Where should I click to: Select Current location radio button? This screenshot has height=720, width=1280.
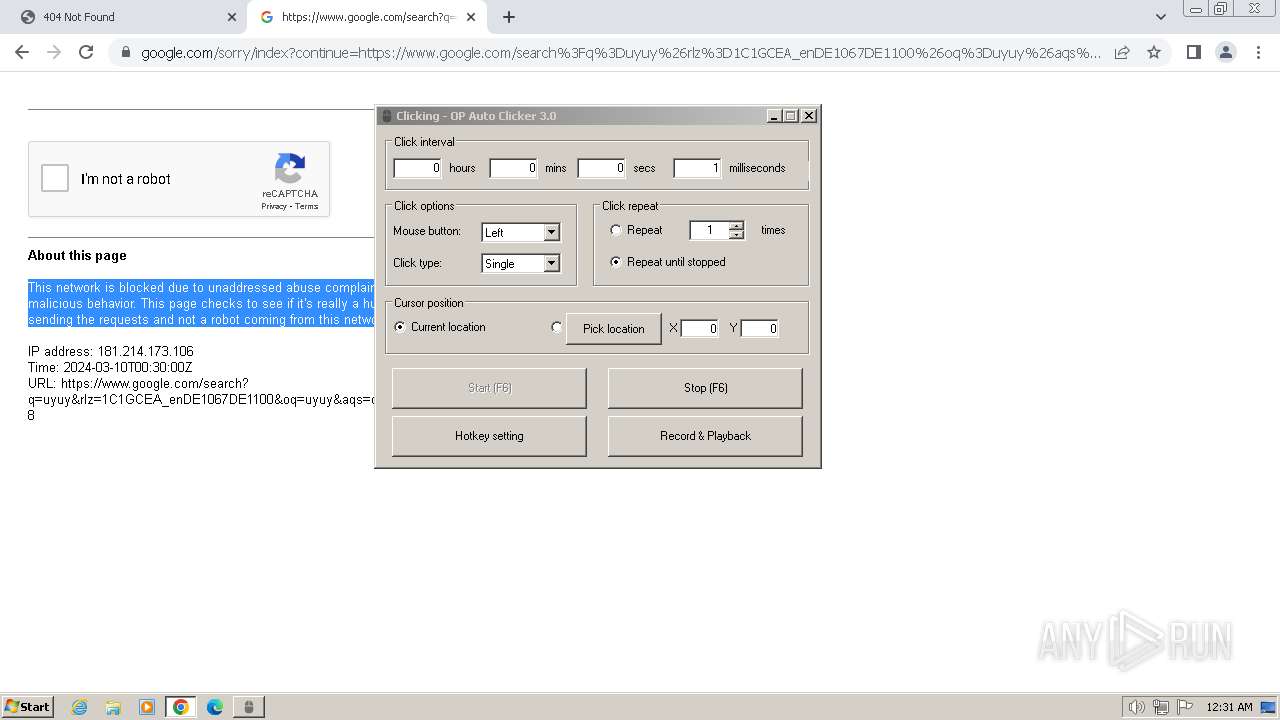(x=400, y=327)
